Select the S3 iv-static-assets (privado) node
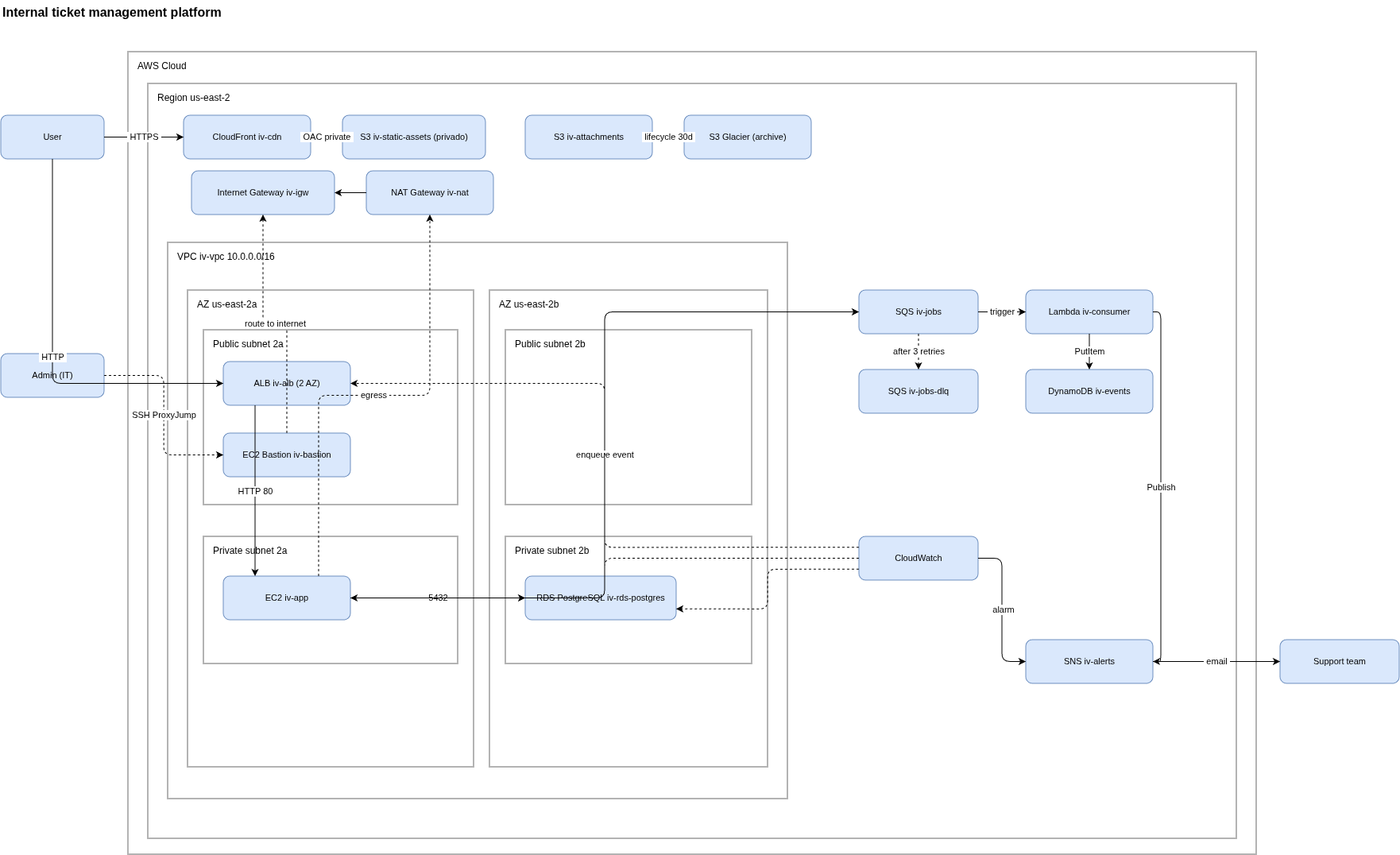 pyautogui.click(x=414, y=137)
